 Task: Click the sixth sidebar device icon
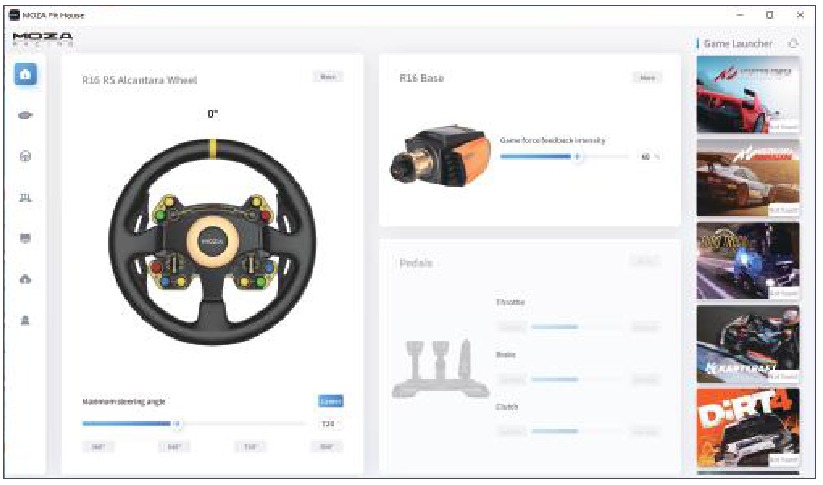[x=25, y=279]
